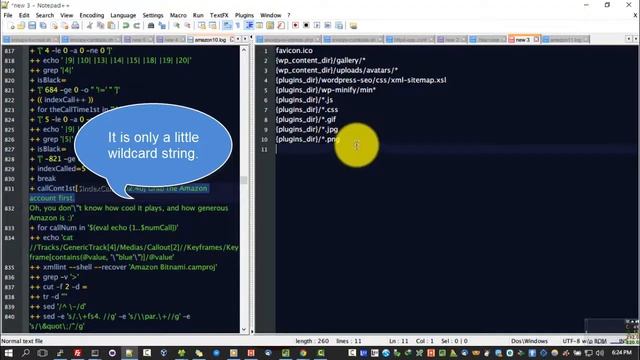640x360 pixels.
Task: Close the new 3 tab via its X
Action: click(x=536, y=40)
